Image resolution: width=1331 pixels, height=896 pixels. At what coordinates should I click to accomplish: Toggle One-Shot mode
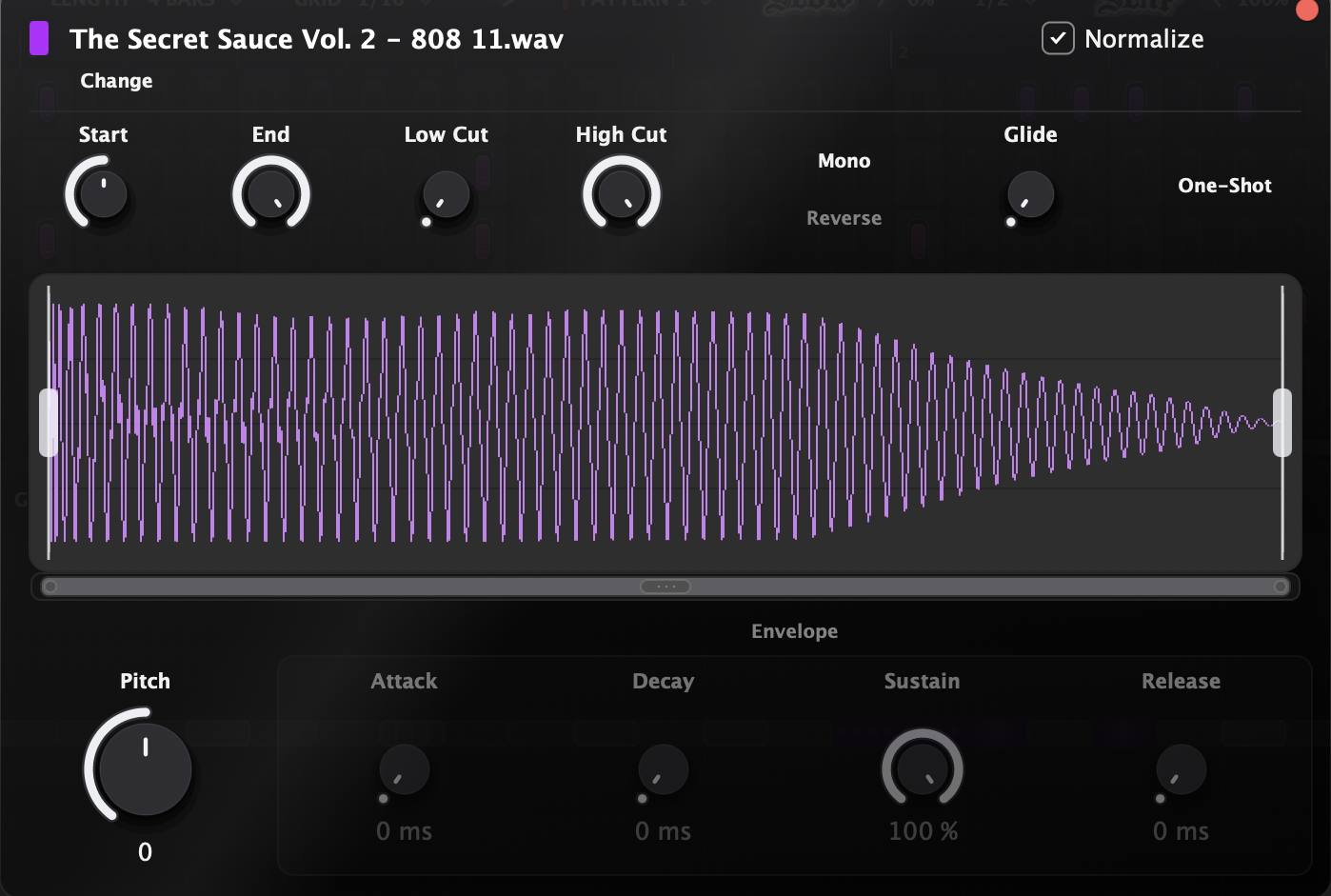pos(1224,186)
